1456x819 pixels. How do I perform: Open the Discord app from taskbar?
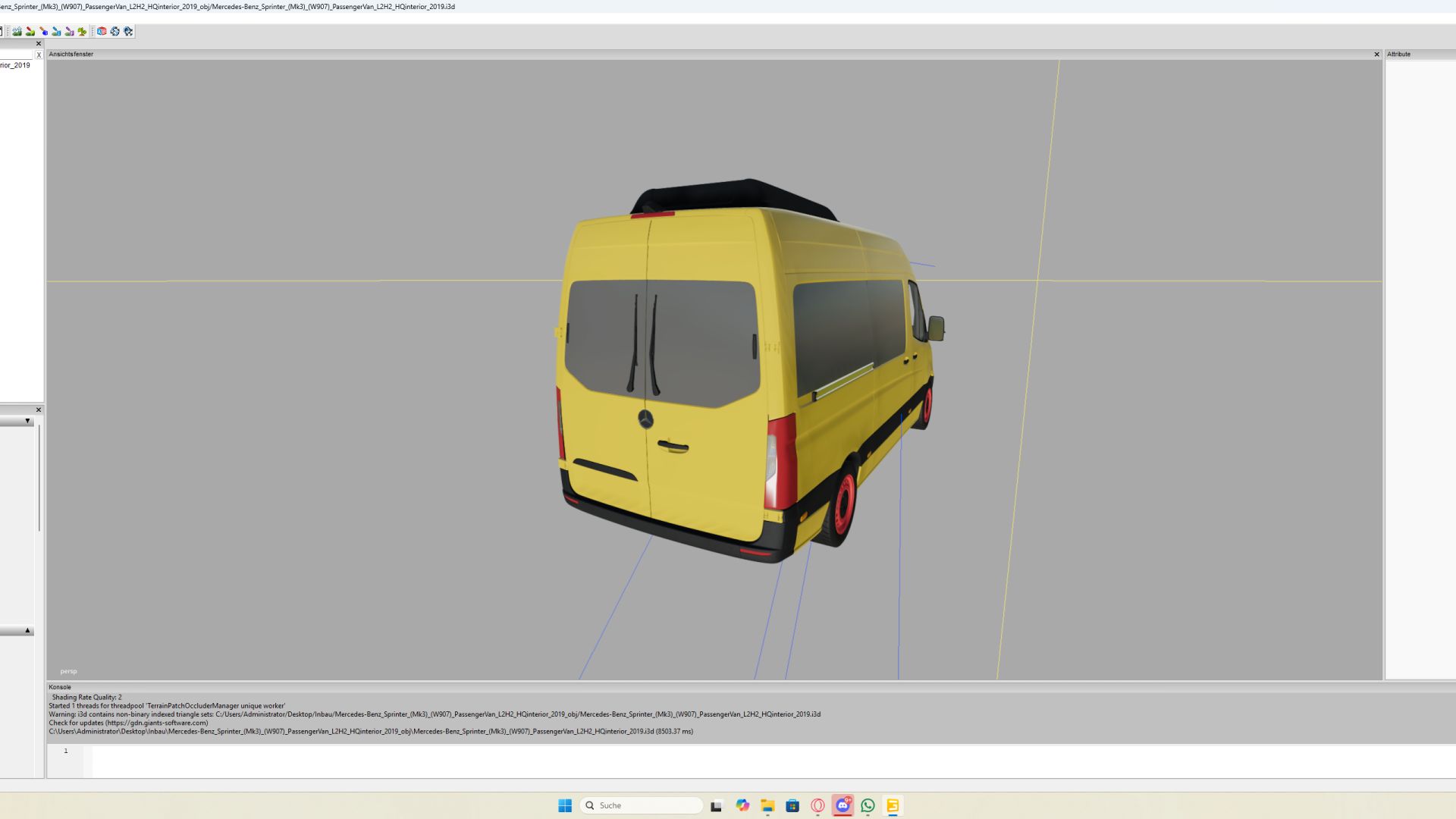point(843,805)
